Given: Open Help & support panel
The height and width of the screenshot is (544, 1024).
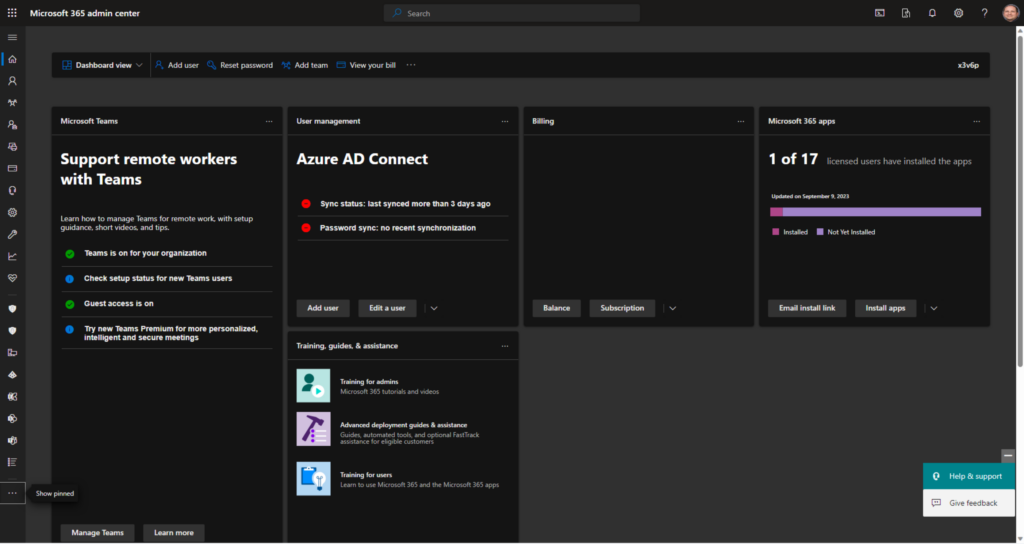Looking at the screenshot, I should 968,476.
